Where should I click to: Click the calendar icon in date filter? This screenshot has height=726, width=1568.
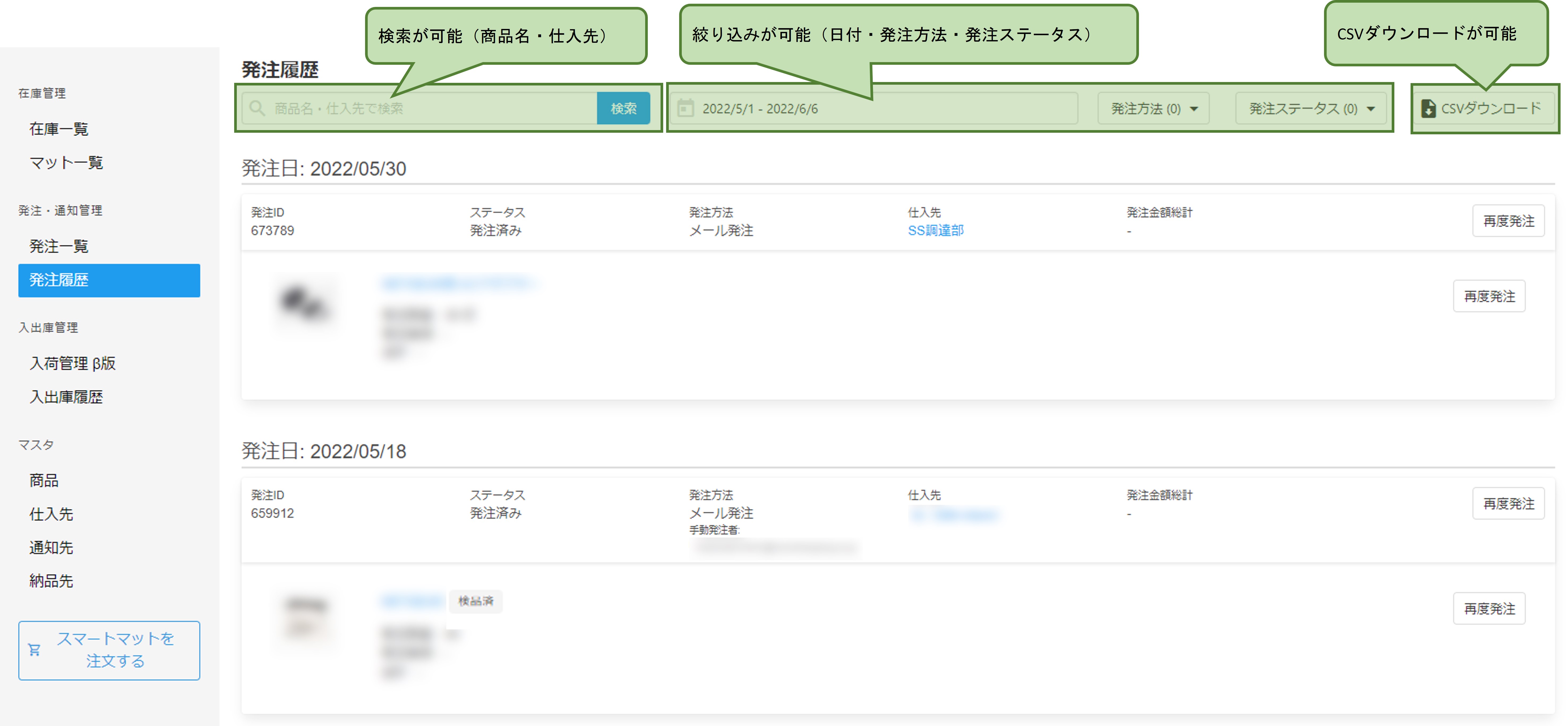click(x=686, y=108)
